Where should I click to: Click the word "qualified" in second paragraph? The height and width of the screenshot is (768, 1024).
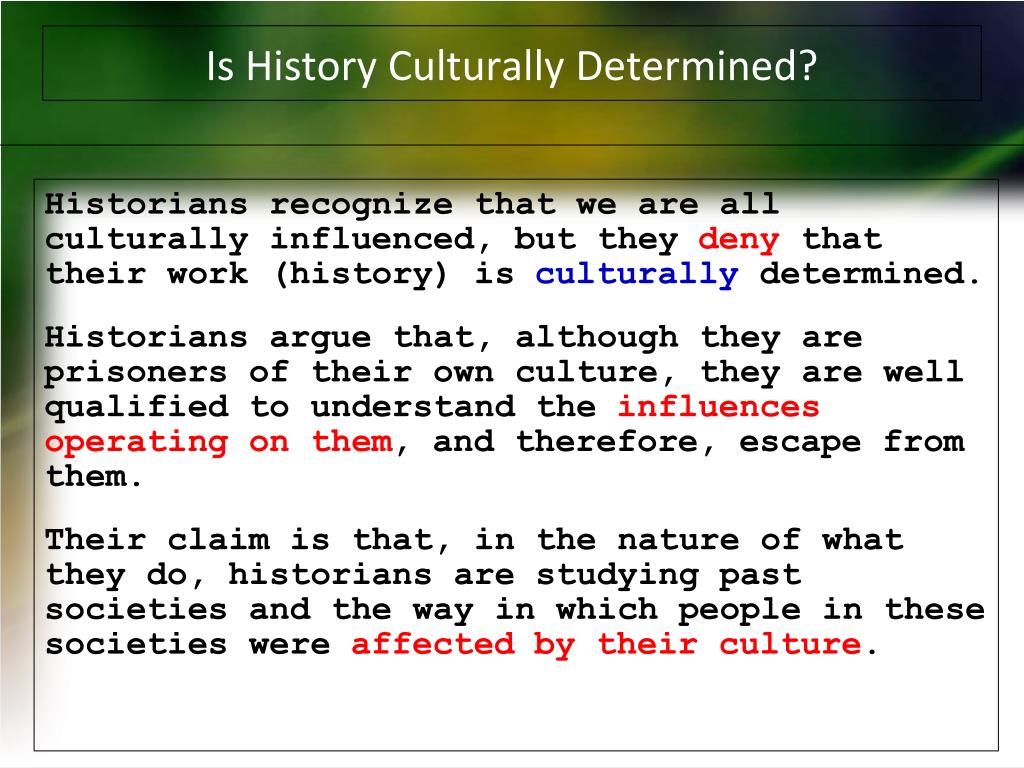click(x=136, y=408)
